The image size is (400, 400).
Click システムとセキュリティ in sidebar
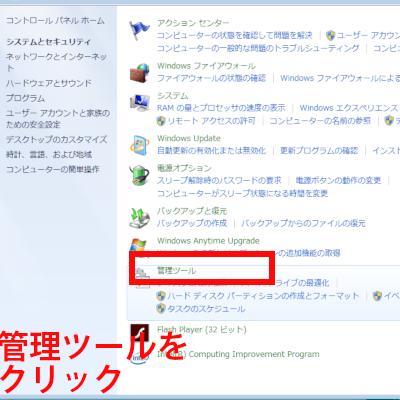48,42
